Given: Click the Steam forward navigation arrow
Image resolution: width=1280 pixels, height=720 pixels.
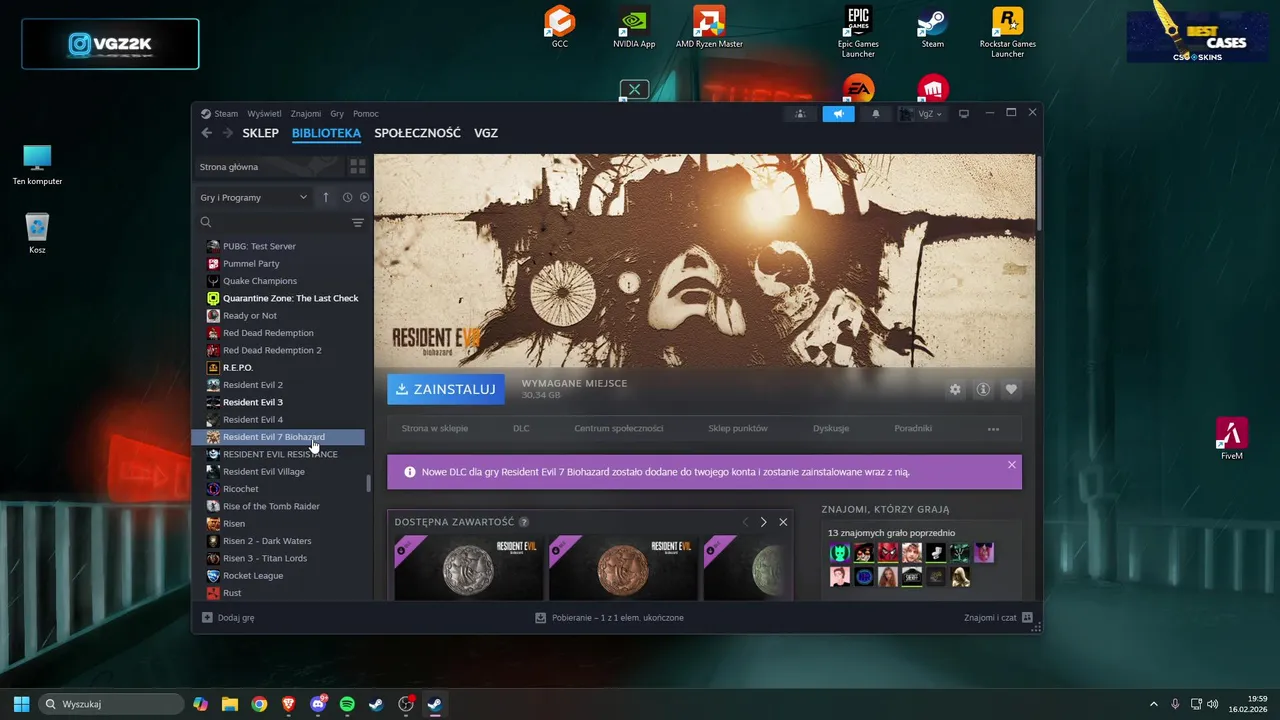Looking at the screenshot, I should (228, 133).
